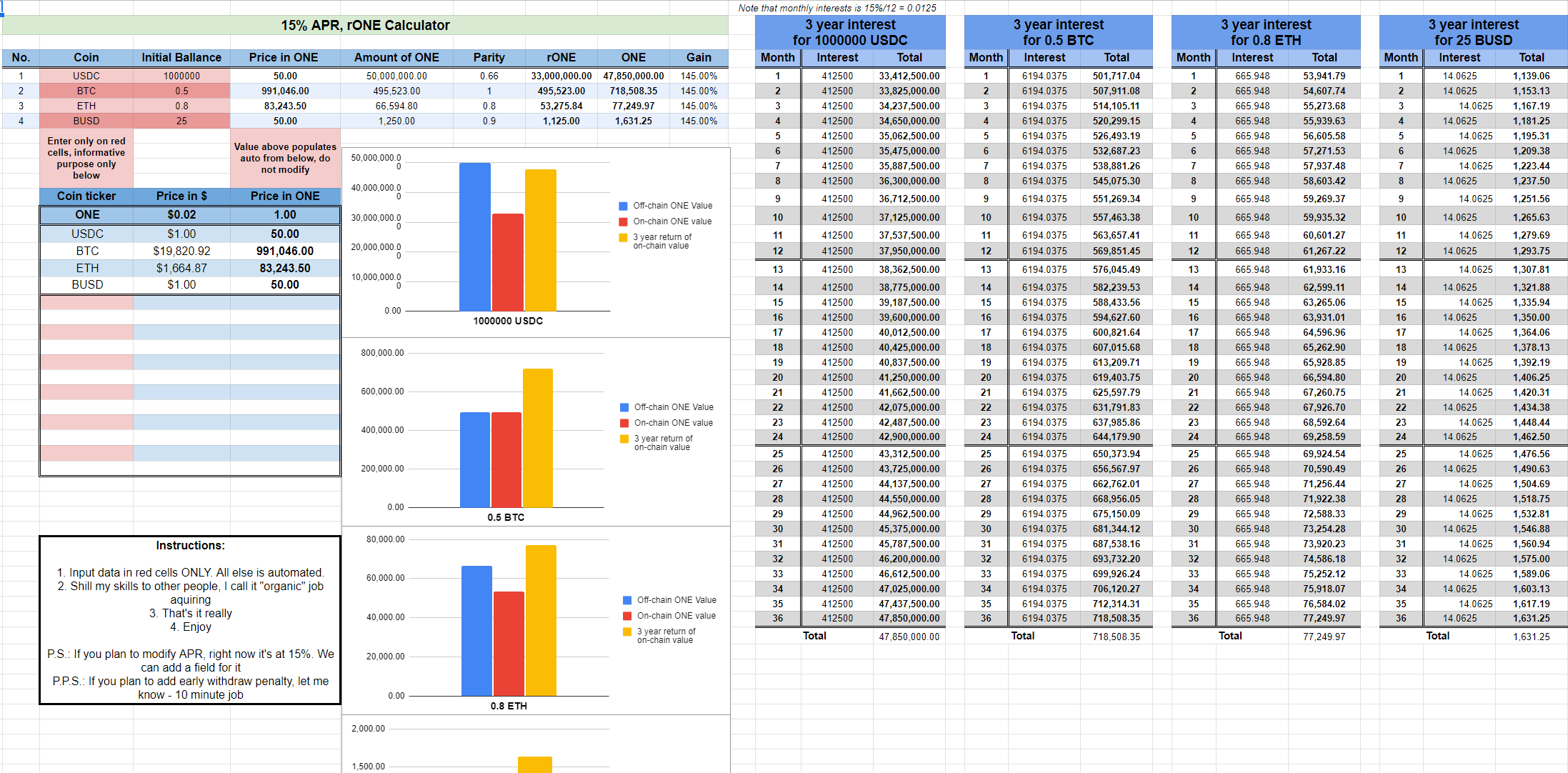Click the blue Off-chain ONE Value legend swatch in USDC chart
The height and width of the screenshot is (773, 1568).
click(623, 206)
